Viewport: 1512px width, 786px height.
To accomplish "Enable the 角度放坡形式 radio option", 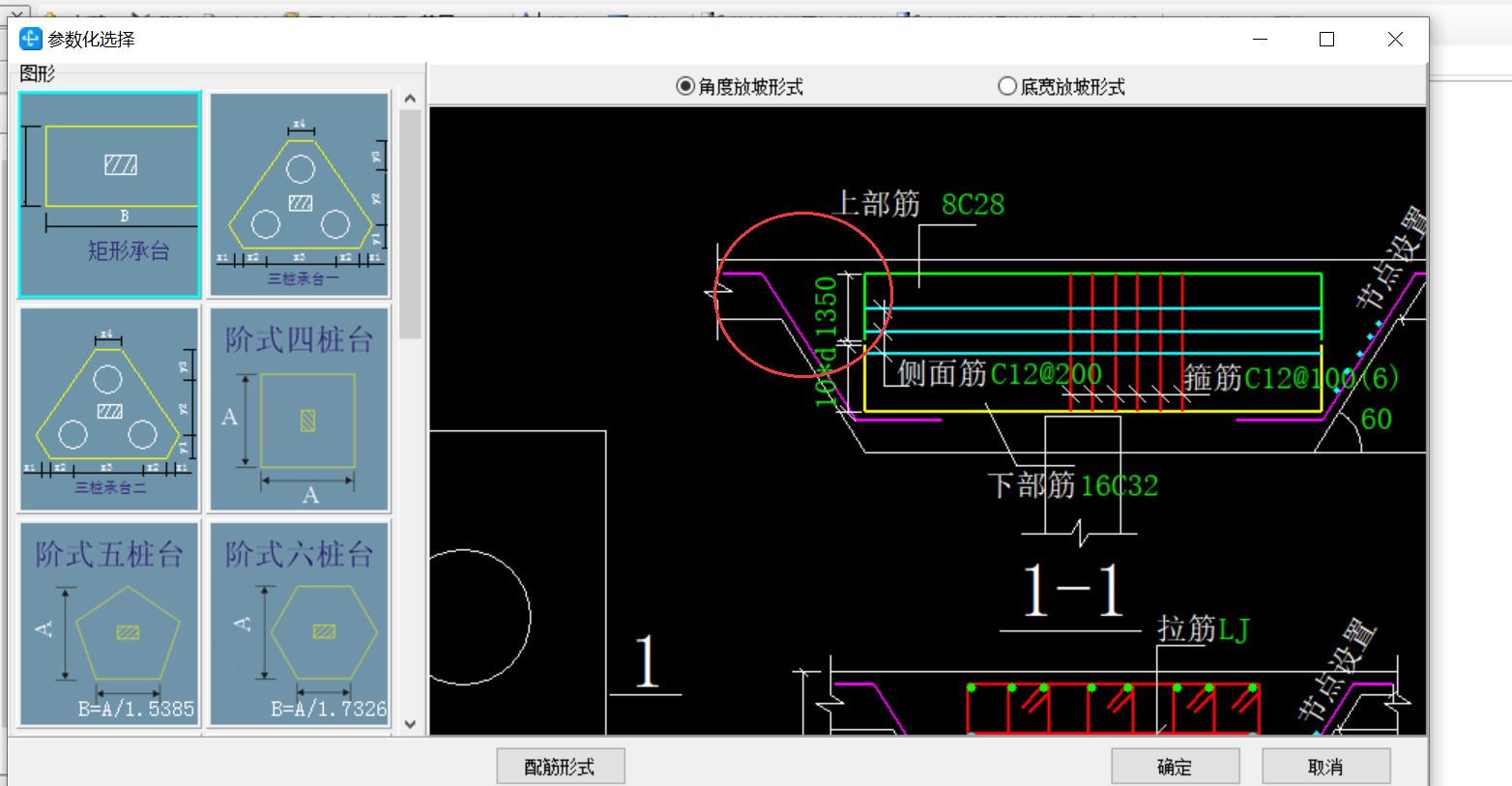I will pos(740,87).
